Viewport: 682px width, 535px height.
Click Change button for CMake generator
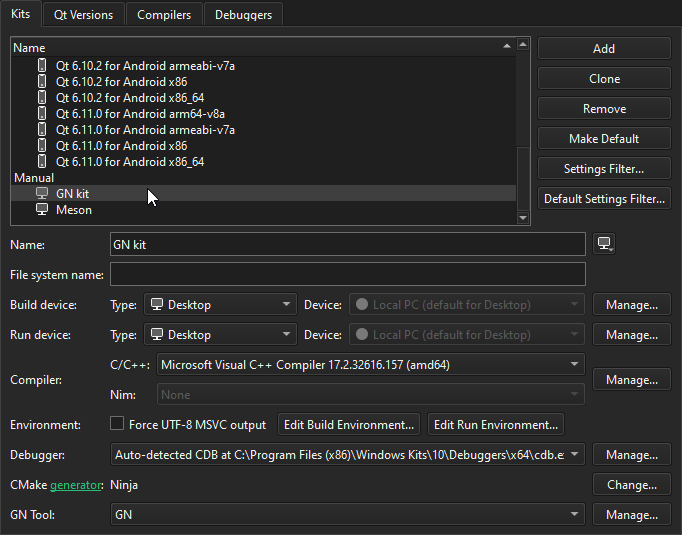tap(632, 485)
